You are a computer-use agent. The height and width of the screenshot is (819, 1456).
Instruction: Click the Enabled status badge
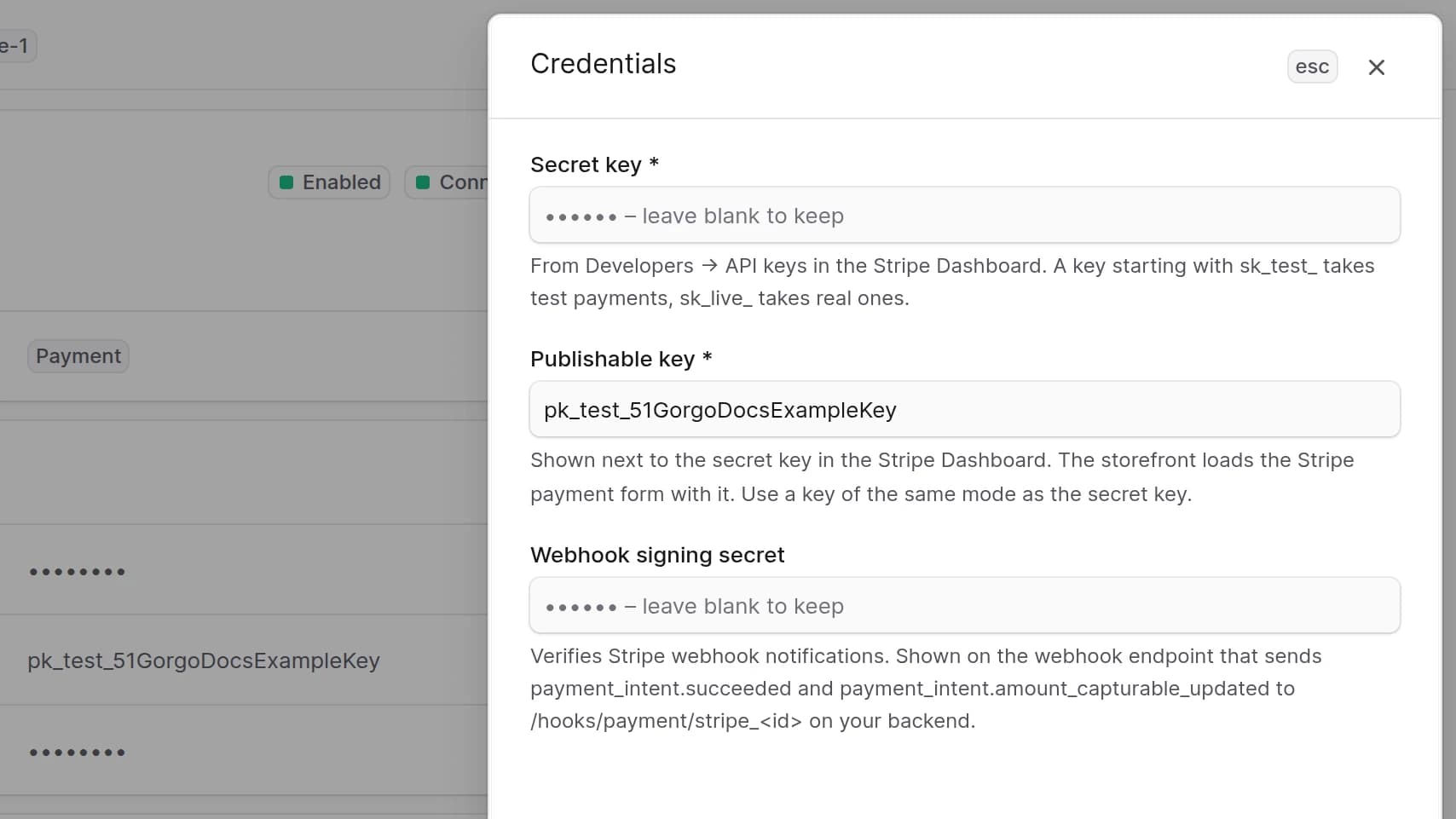pos(329,182)
